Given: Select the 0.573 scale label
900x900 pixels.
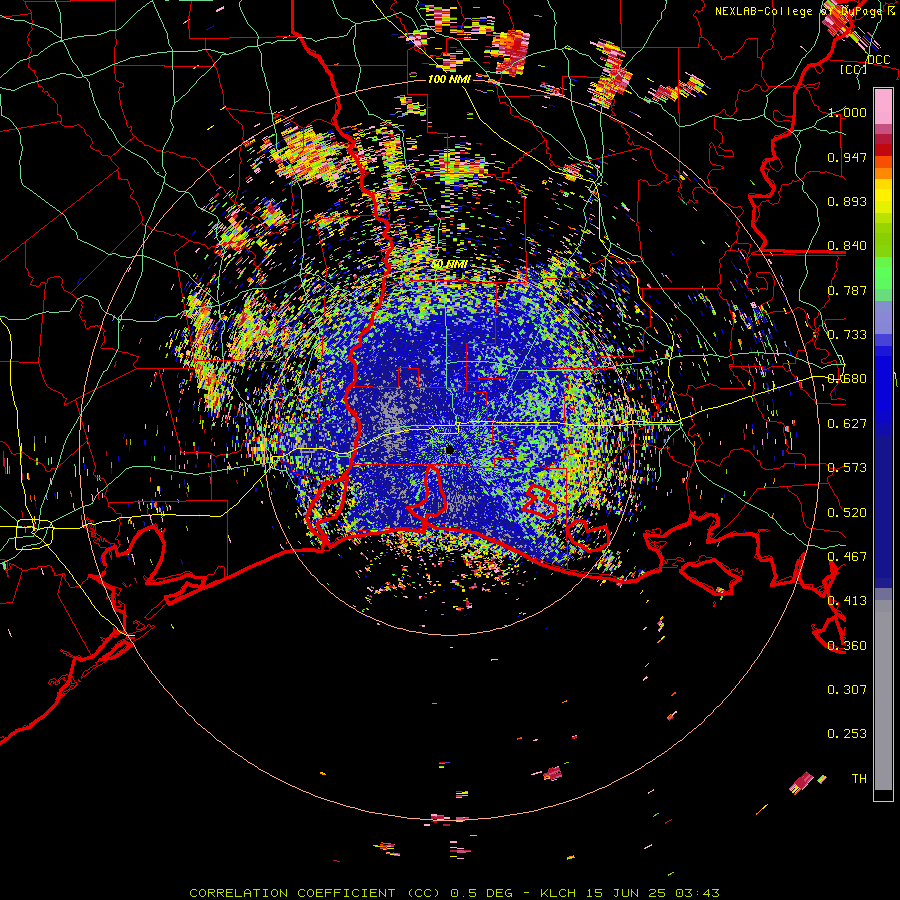Looking at the screenshot, I should 847,468.
